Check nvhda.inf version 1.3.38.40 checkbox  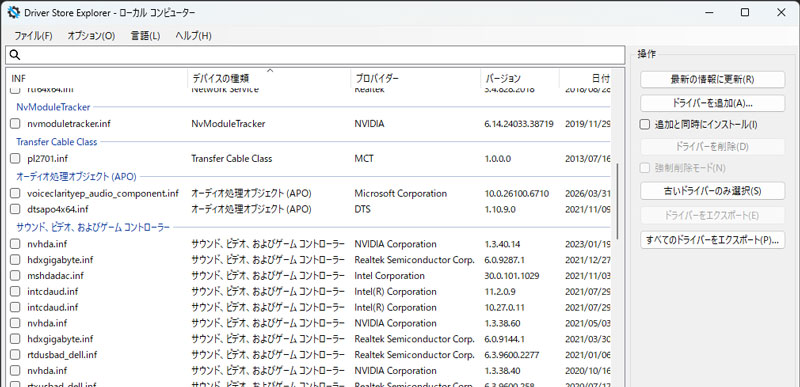[15, 370]
